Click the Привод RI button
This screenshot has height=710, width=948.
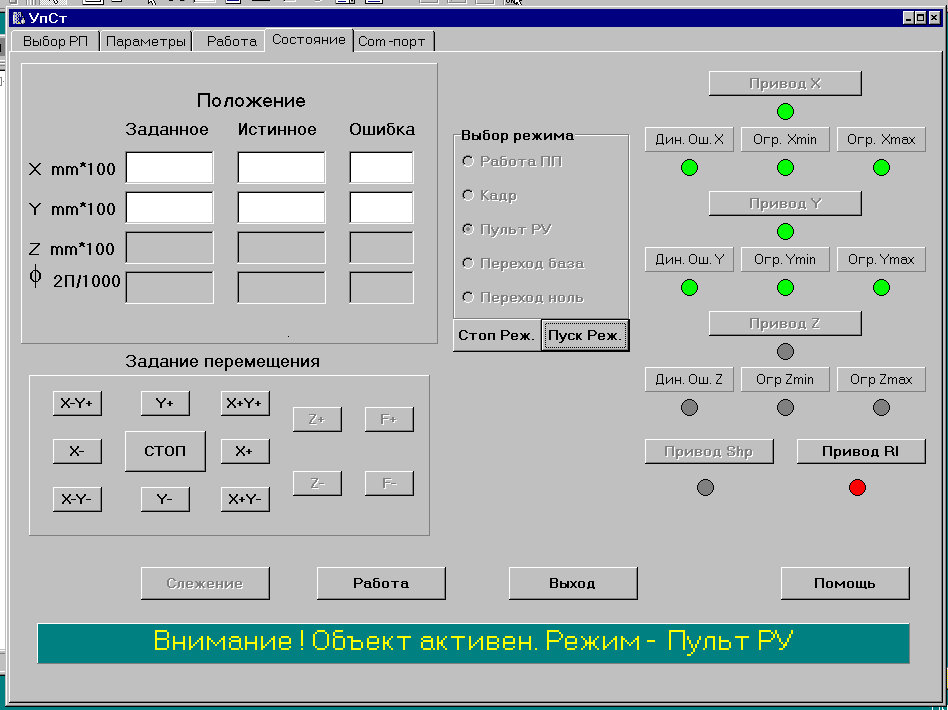click(x=861, y=451)
